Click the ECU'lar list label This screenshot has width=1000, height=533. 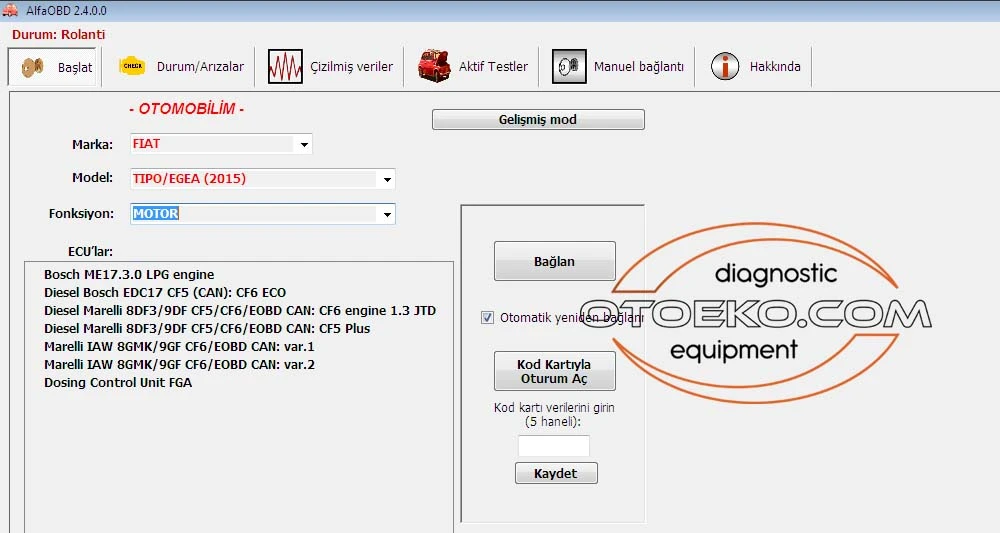pos(91,251)
